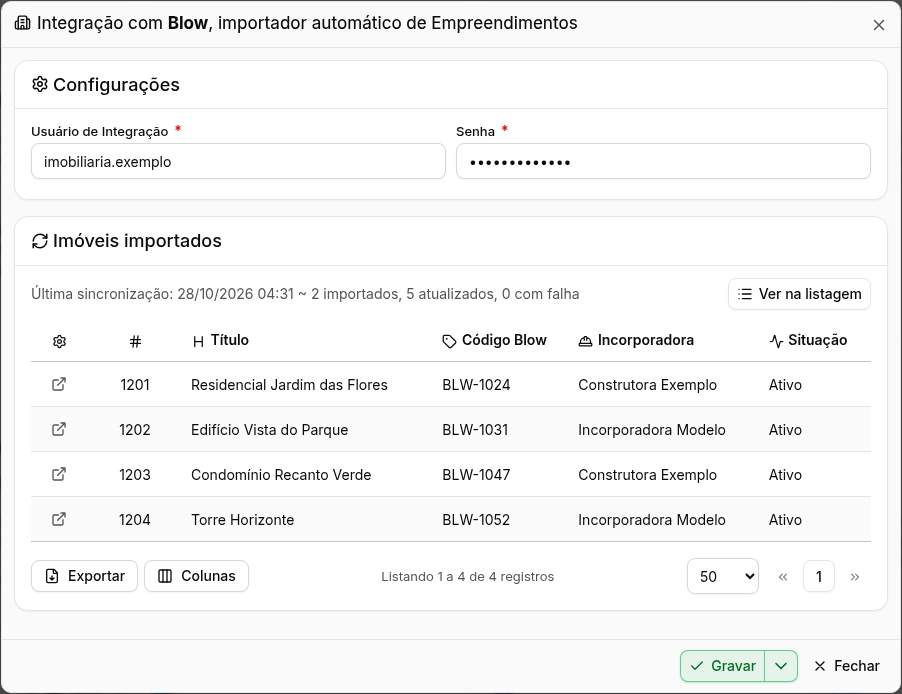Open external link for Residencial Jardim das Flores

pyautogui.click(x=59, y=384)
